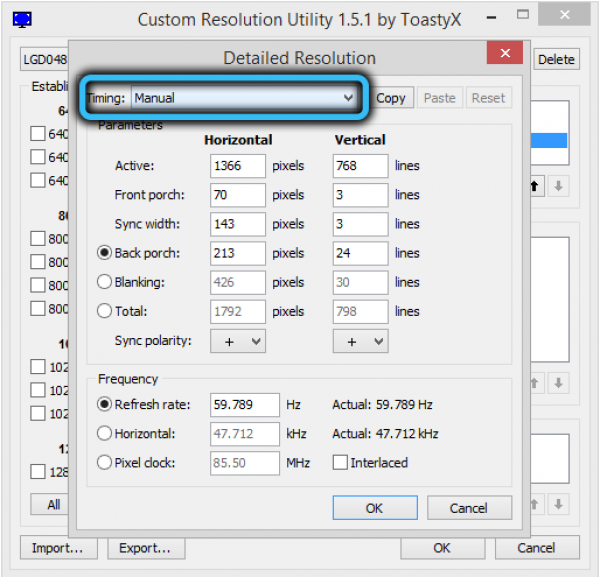Click the 'Frequency' group label
Screen dimensions: 600x577
pos(128,379)
